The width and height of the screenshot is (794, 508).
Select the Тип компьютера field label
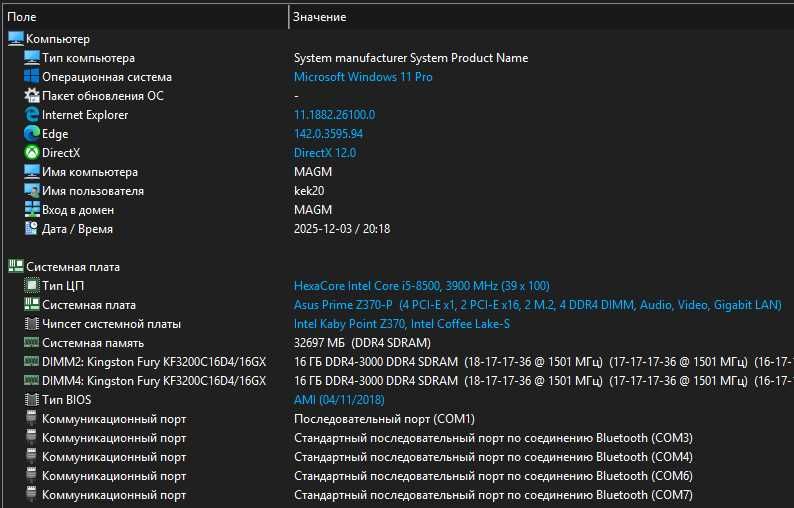pyautogui.click(x=89, y=58)
